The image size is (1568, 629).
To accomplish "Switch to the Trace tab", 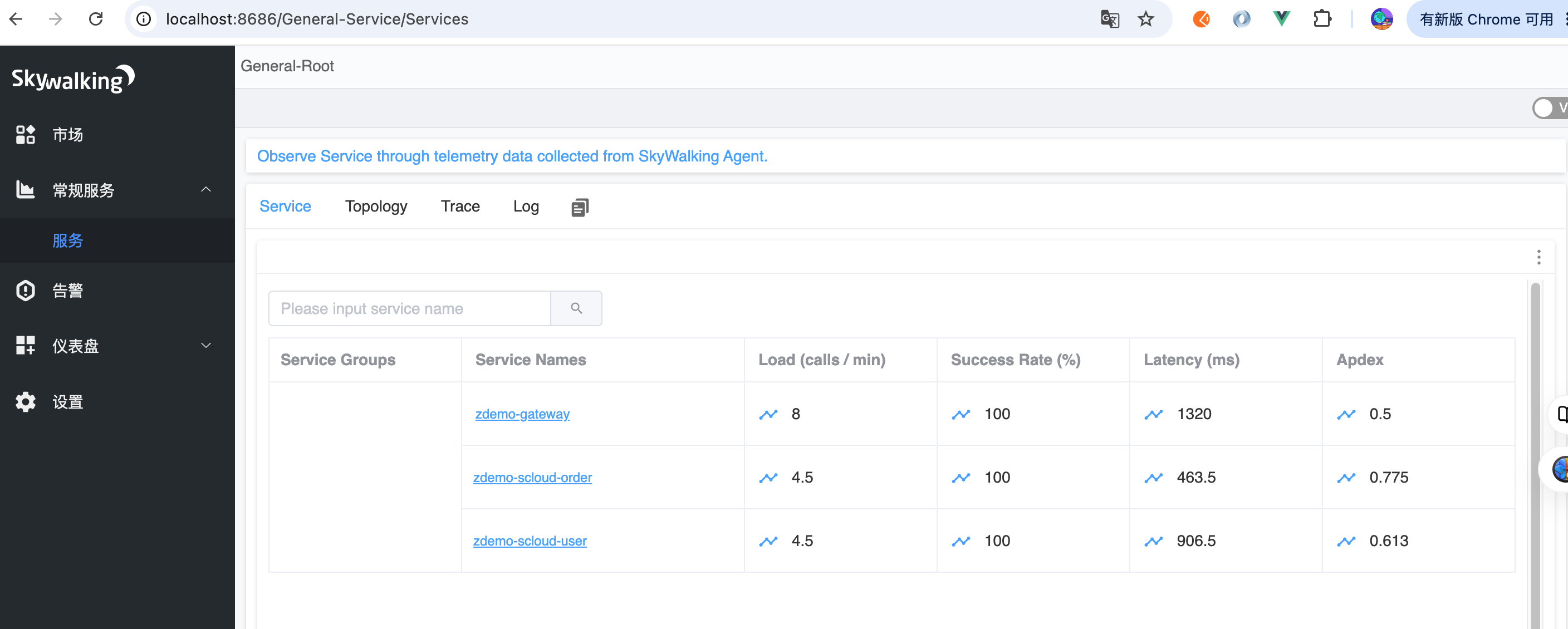I will click(460, 206).
